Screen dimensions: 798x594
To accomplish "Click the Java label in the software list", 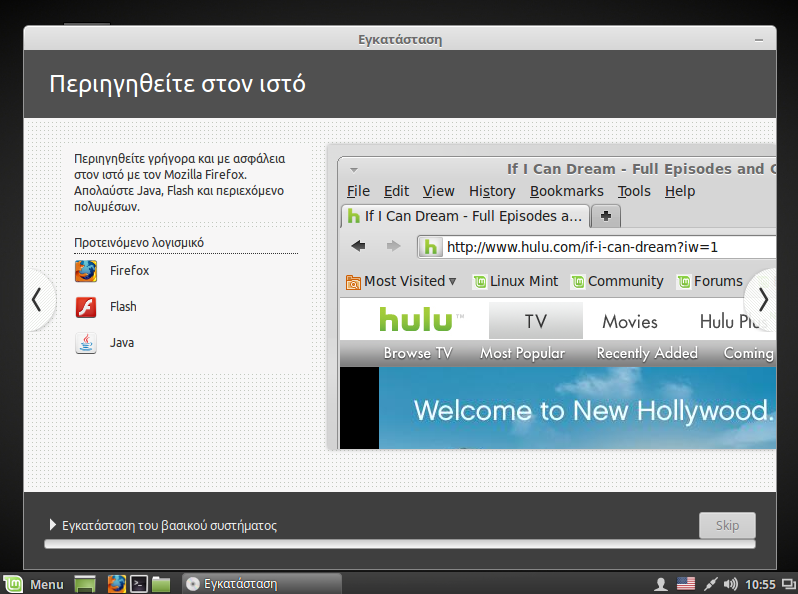I will 122,343.
